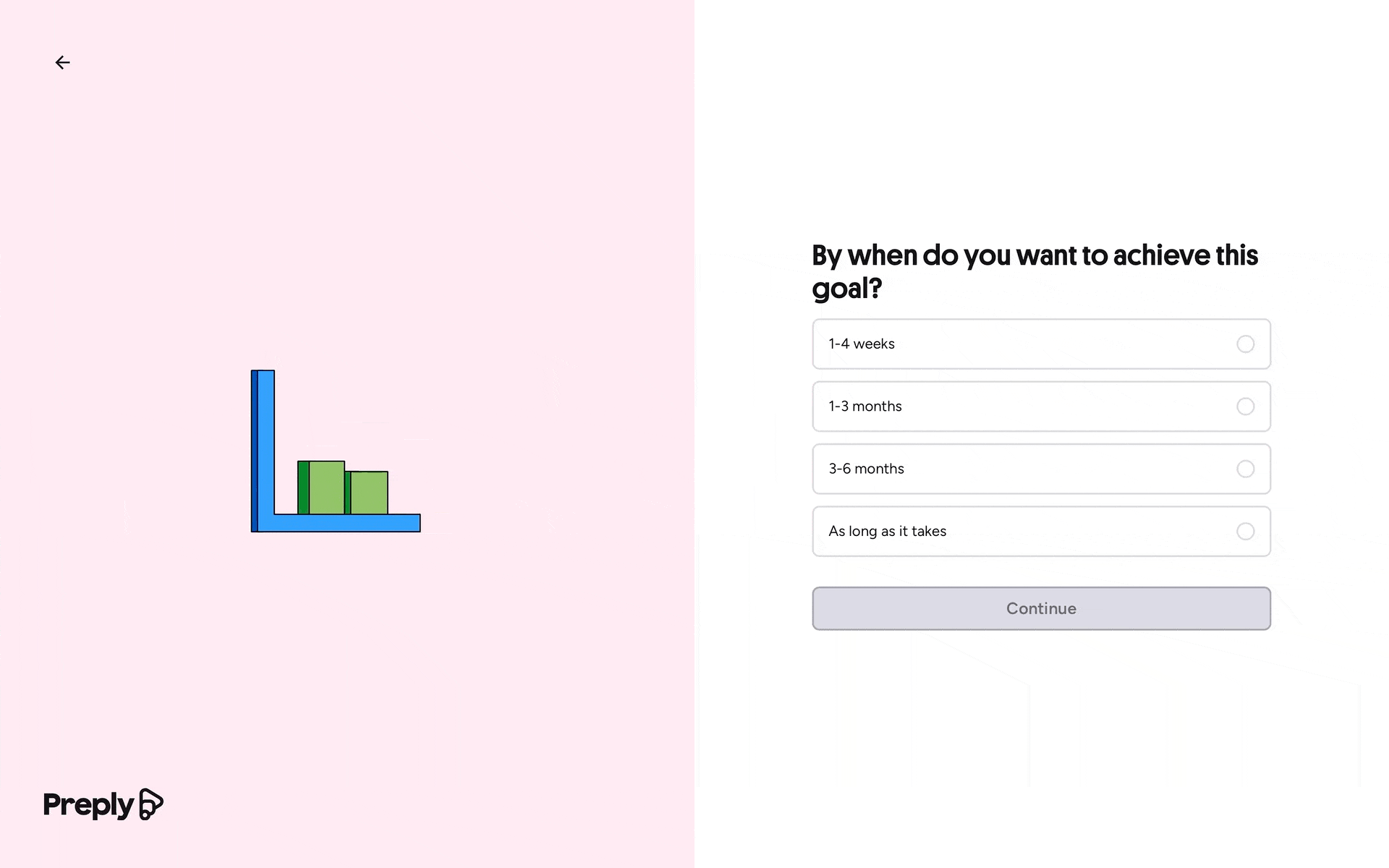Click the goal timeline question heading
The height and width of the screenshot is (868, 1389).
point(1035,271)
